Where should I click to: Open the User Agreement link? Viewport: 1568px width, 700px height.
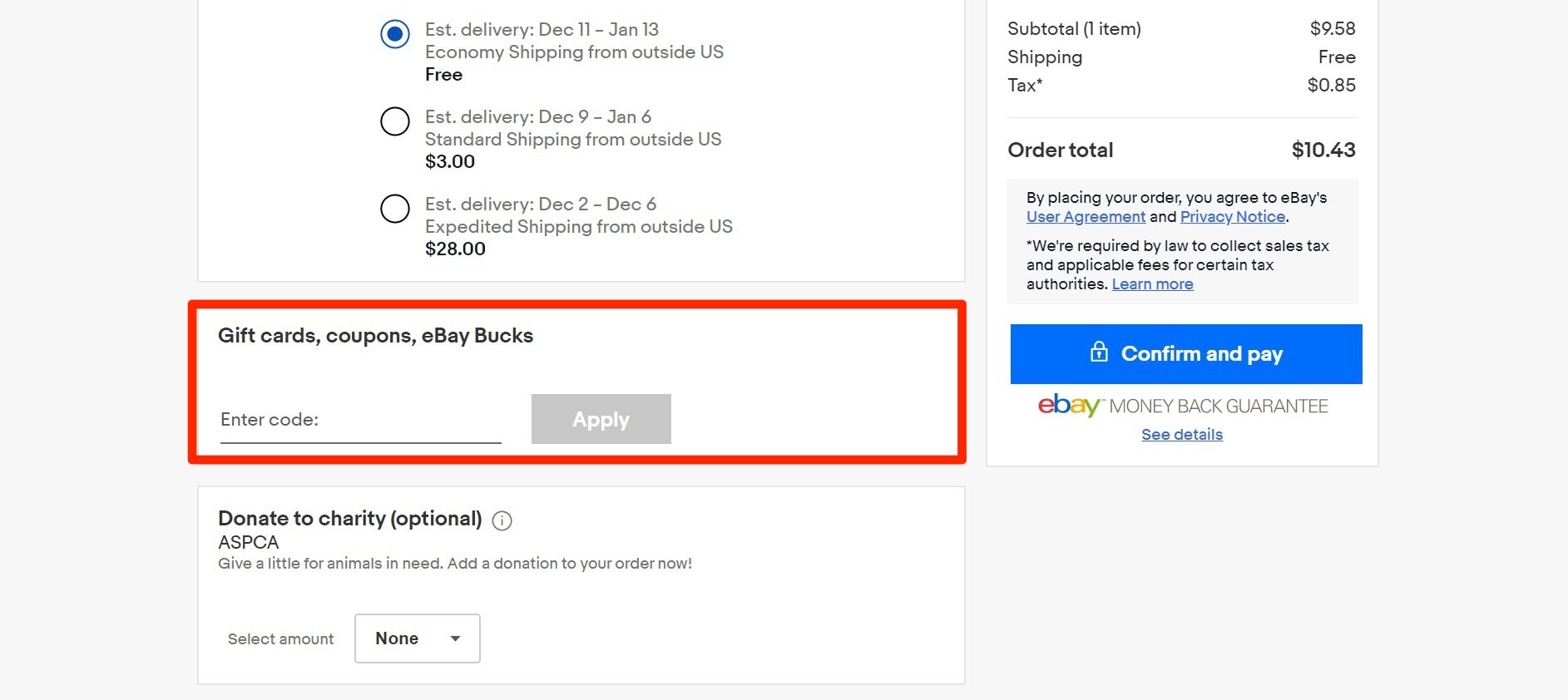pyautogui.click(x=1086, y=217)
